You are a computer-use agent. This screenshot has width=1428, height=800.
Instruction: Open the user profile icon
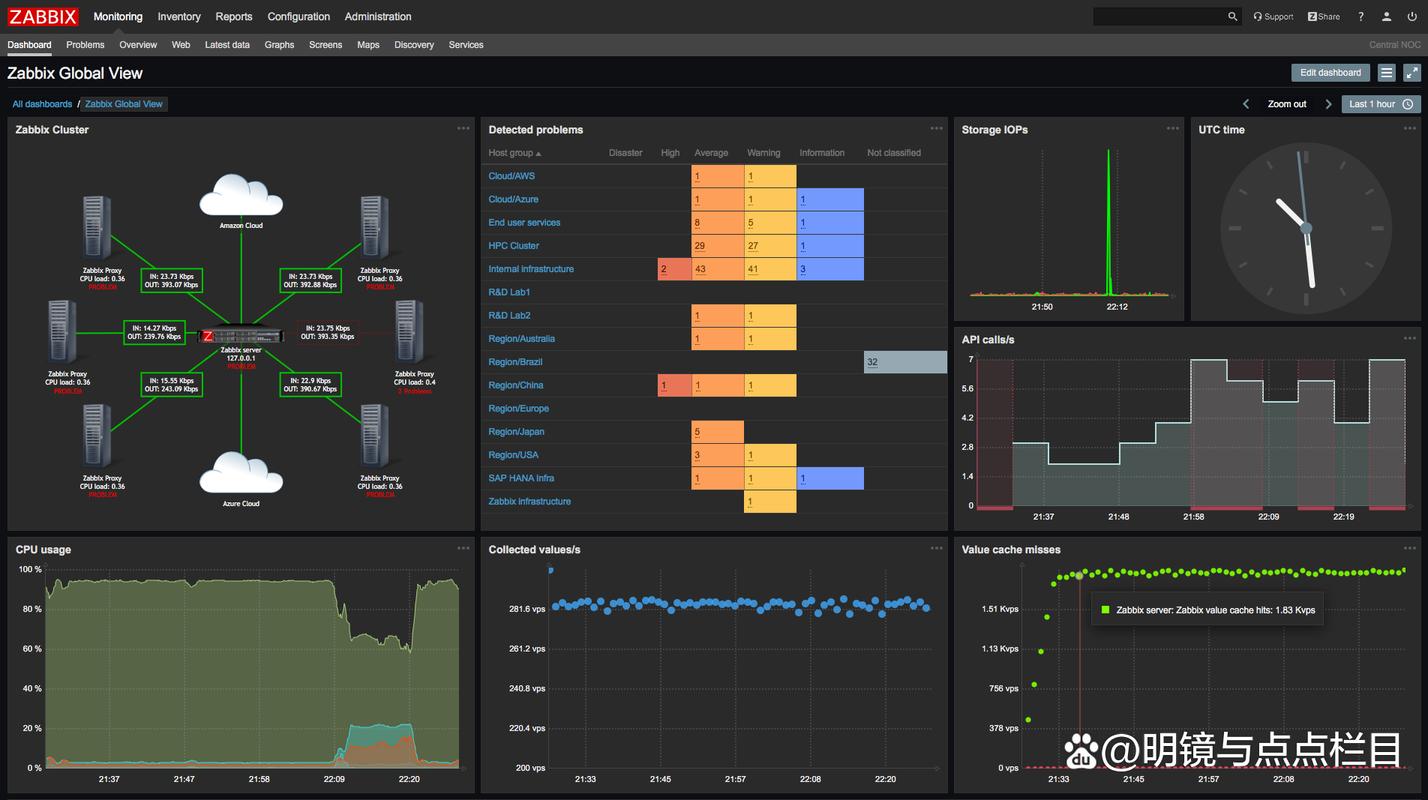(1386, 17)
